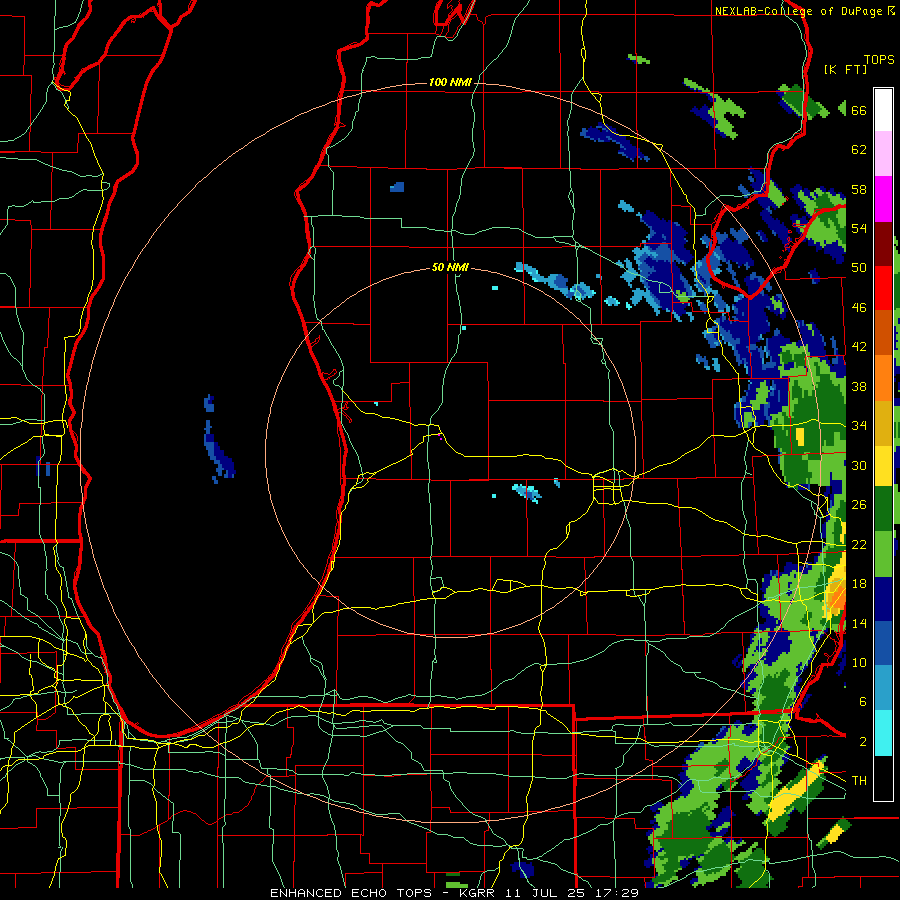
Task: Click the blue echo streak over Lake Michigan
Action: [218, 451]
